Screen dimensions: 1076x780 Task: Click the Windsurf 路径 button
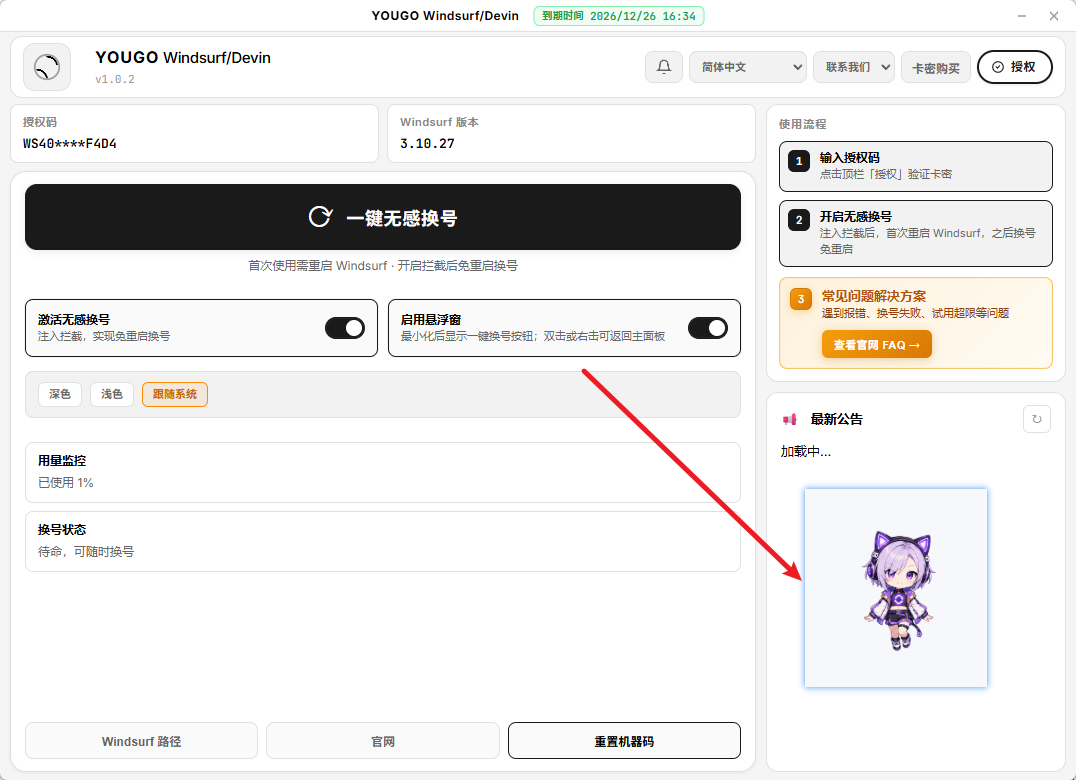point(141,741)
